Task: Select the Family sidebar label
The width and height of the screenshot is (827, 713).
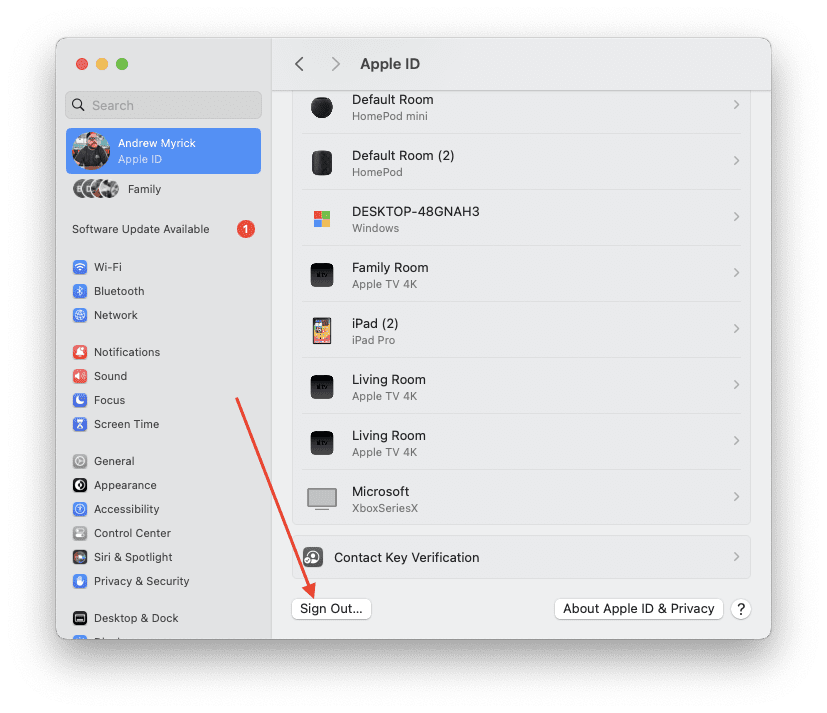Action: coord(145,189)
